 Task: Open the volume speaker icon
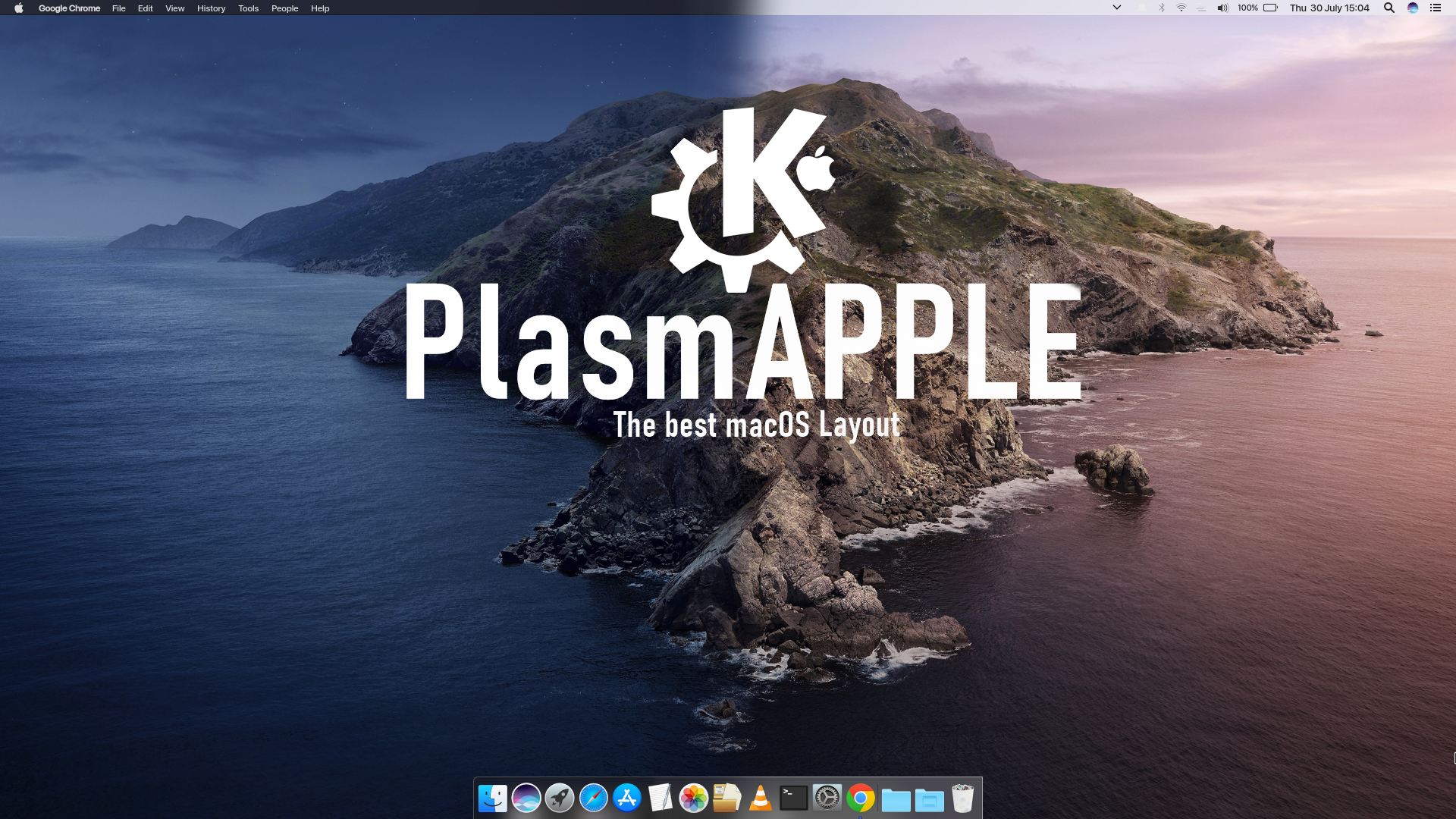[x=1222, y=8]
